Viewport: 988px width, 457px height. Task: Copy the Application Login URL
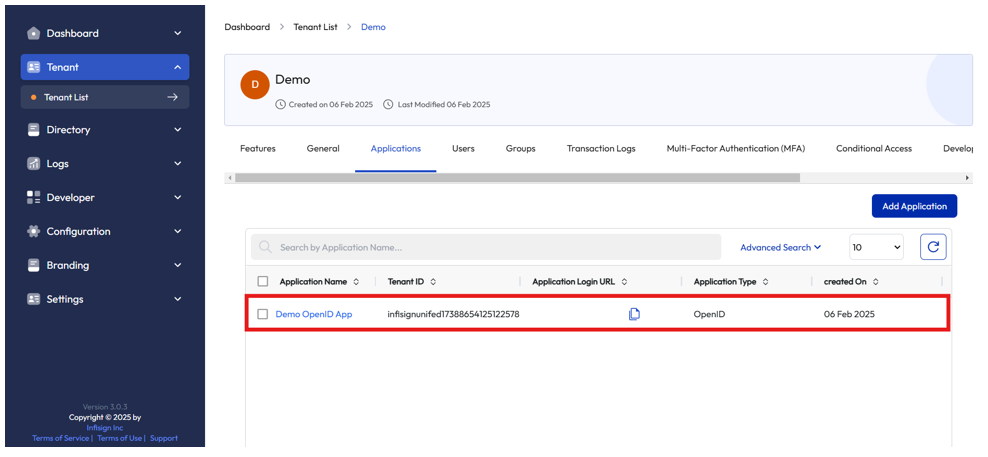(634, 314)
